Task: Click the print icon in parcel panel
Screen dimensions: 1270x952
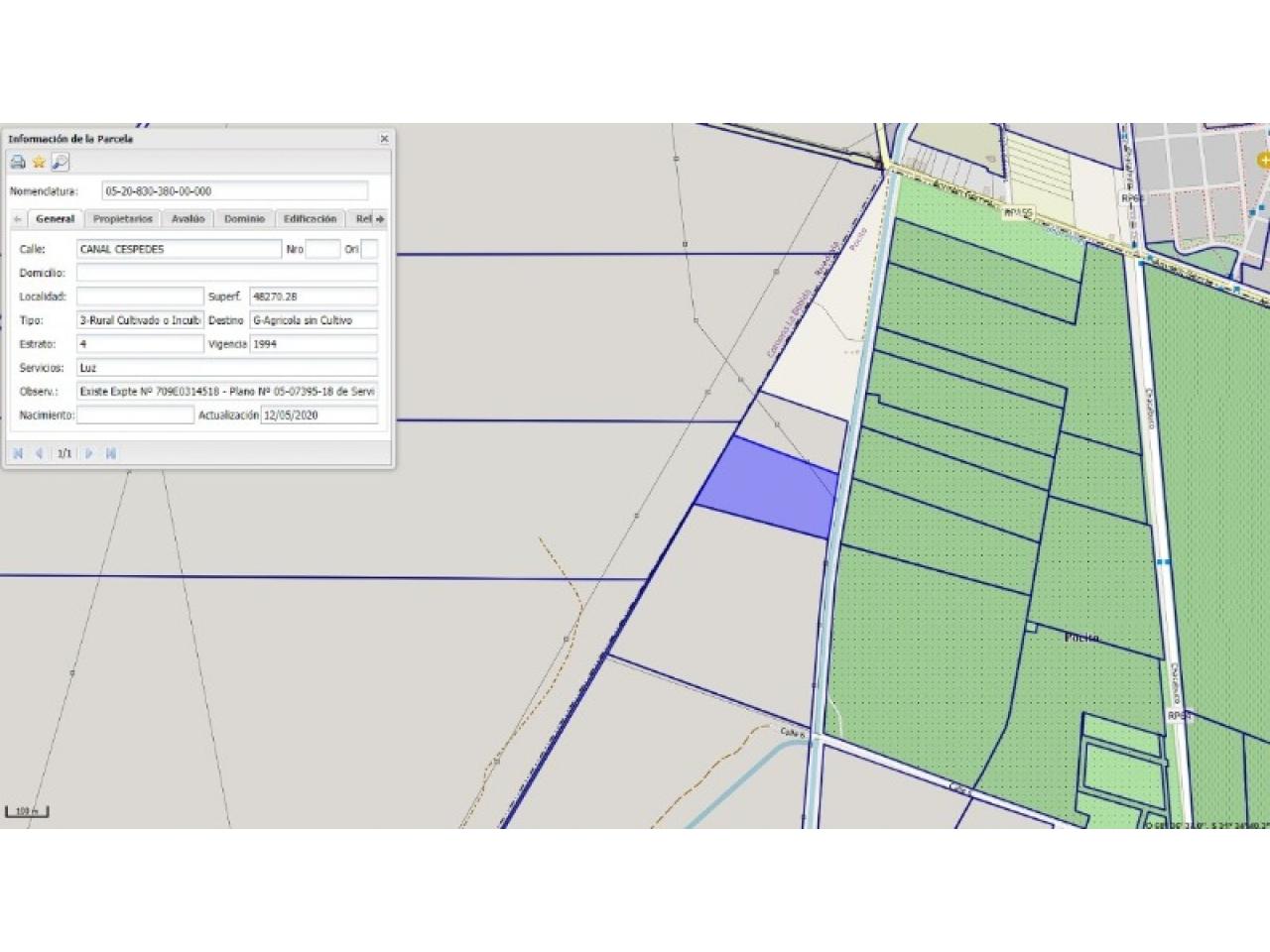Action: [18, 162]
